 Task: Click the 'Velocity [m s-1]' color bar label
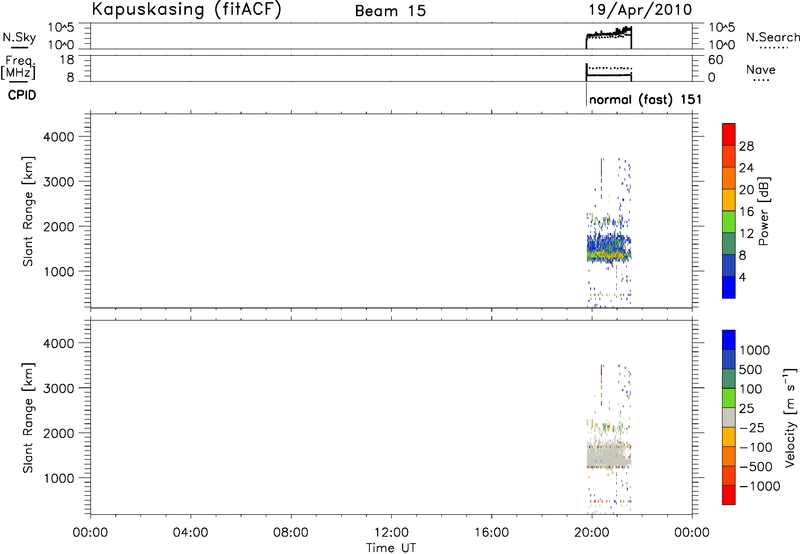(790, 417)
